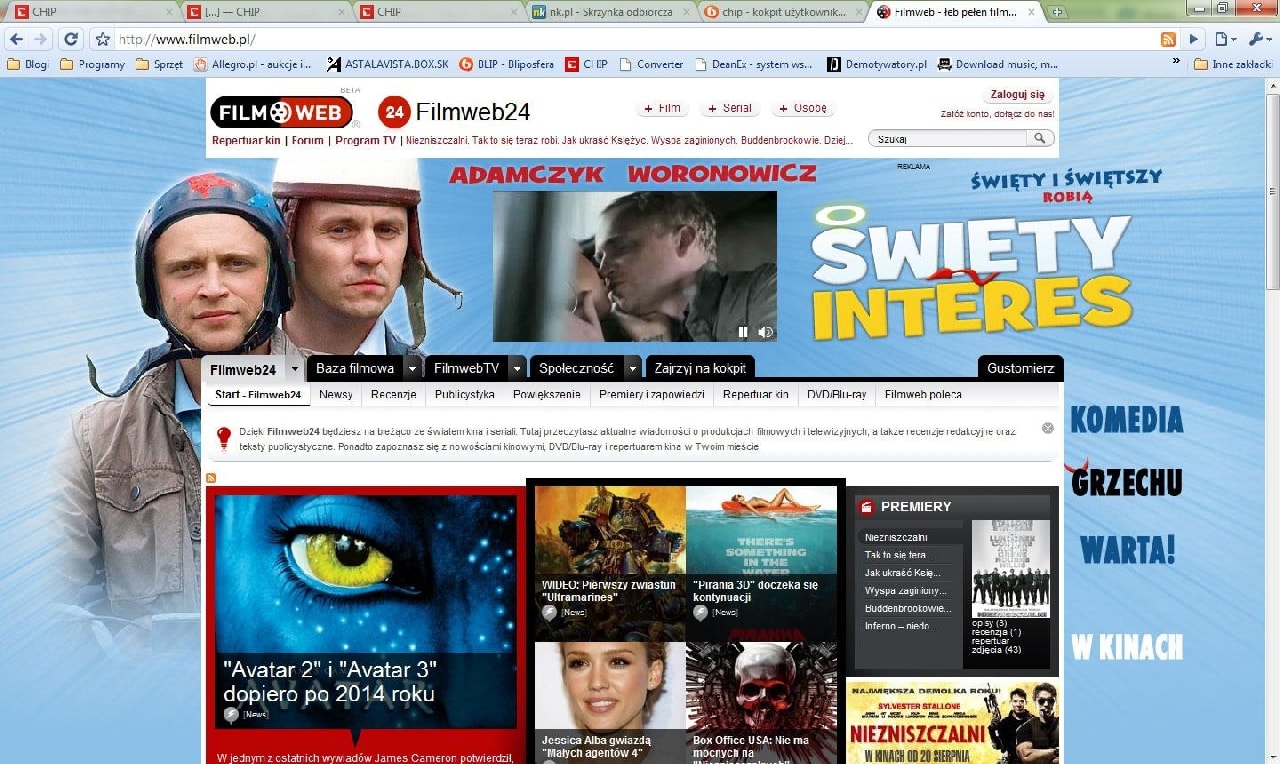Click the search magnifier icon
1280x764 pixels.
click(x=1040, y=139)
